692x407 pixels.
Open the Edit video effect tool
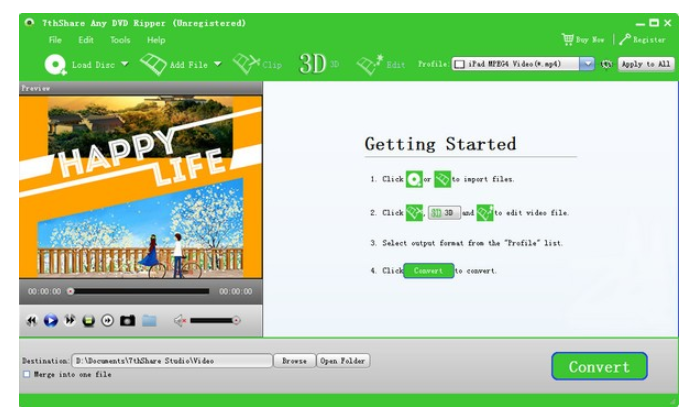pos(380,65)
